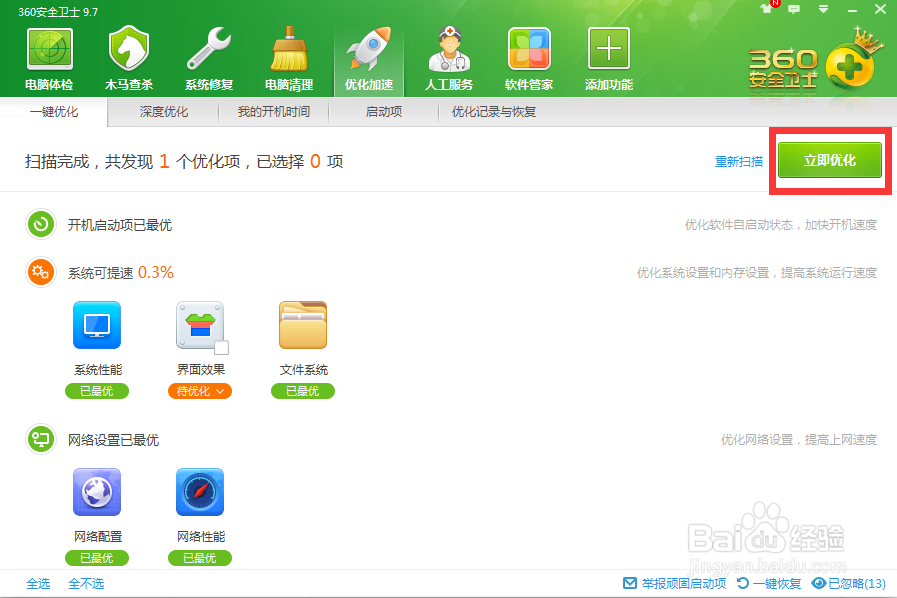Open 电脑清理 cleanup tool

(289, 59)
